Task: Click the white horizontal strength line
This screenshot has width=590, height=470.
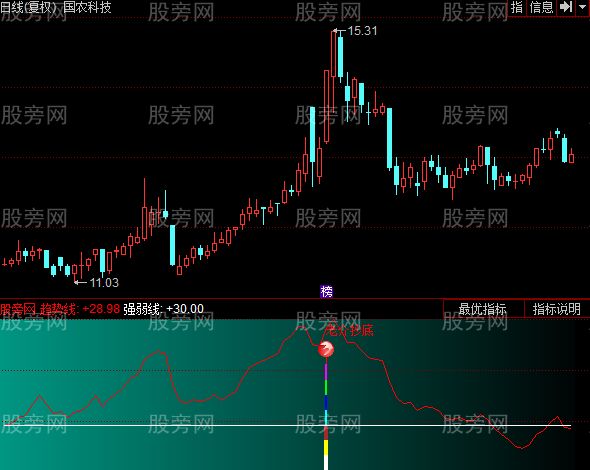Action: 287,426
